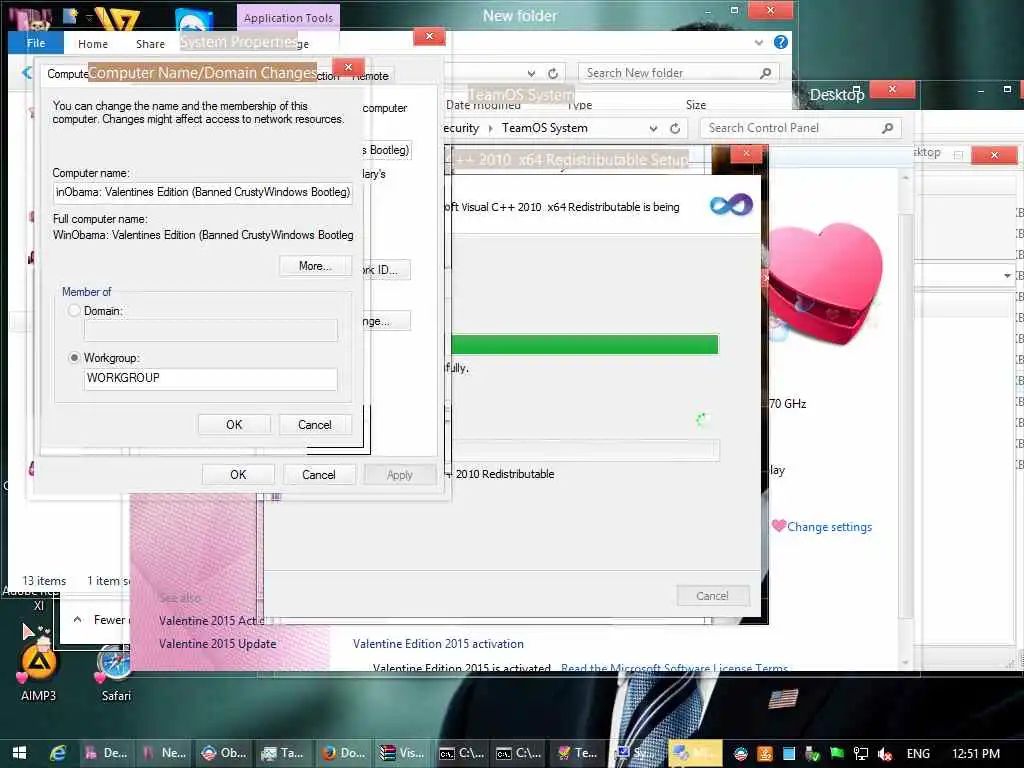Collapse the 'Fewer' details chevron
The image size is (1024, 768).
[78, 619]
